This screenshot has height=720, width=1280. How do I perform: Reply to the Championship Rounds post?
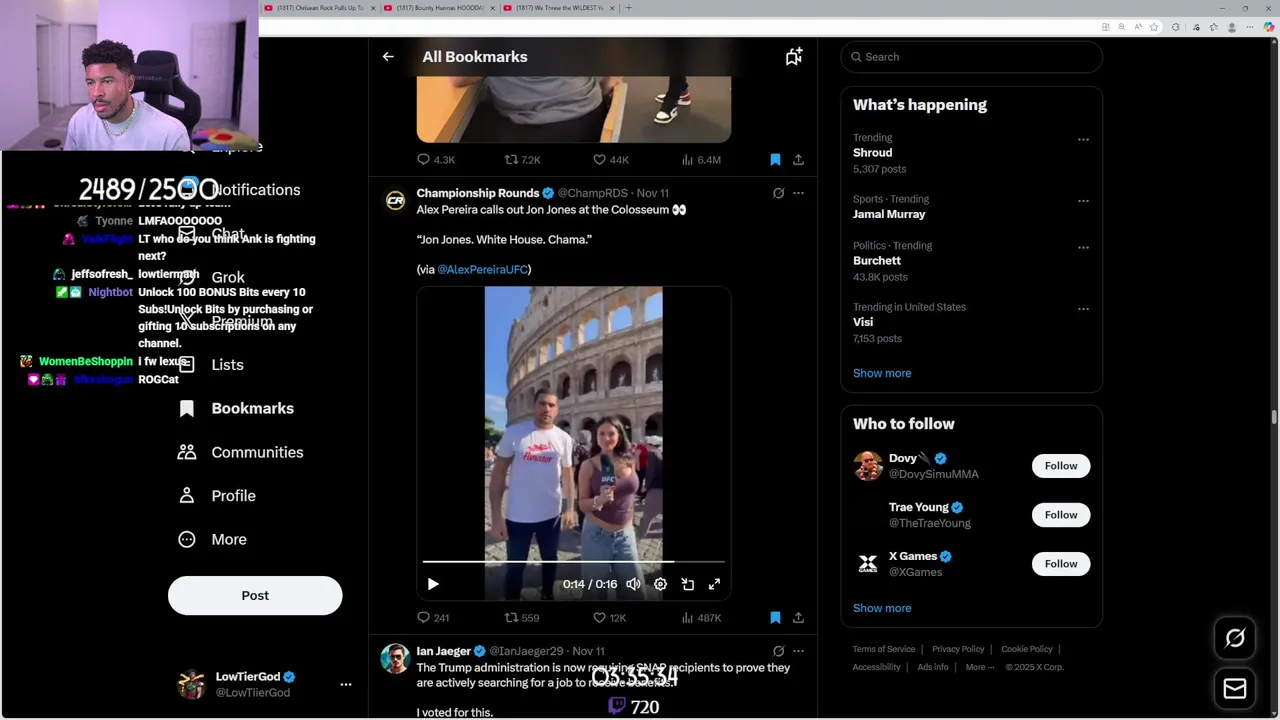(x=433, y=618)
